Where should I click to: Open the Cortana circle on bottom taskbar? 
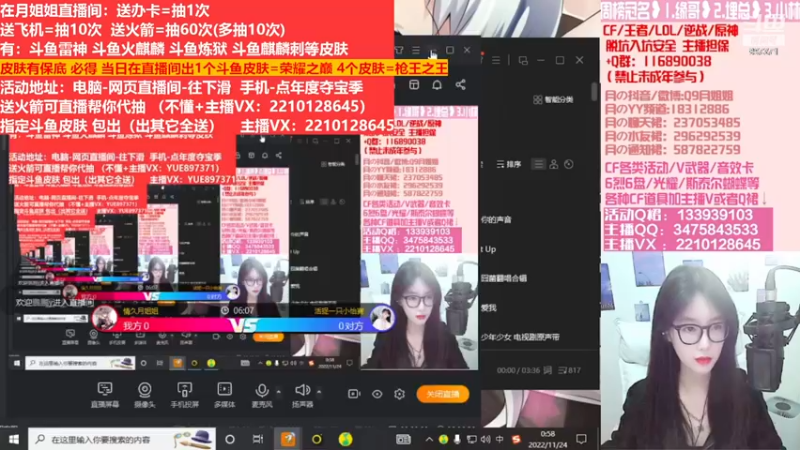pyautogui.click(x=230, y=439)
